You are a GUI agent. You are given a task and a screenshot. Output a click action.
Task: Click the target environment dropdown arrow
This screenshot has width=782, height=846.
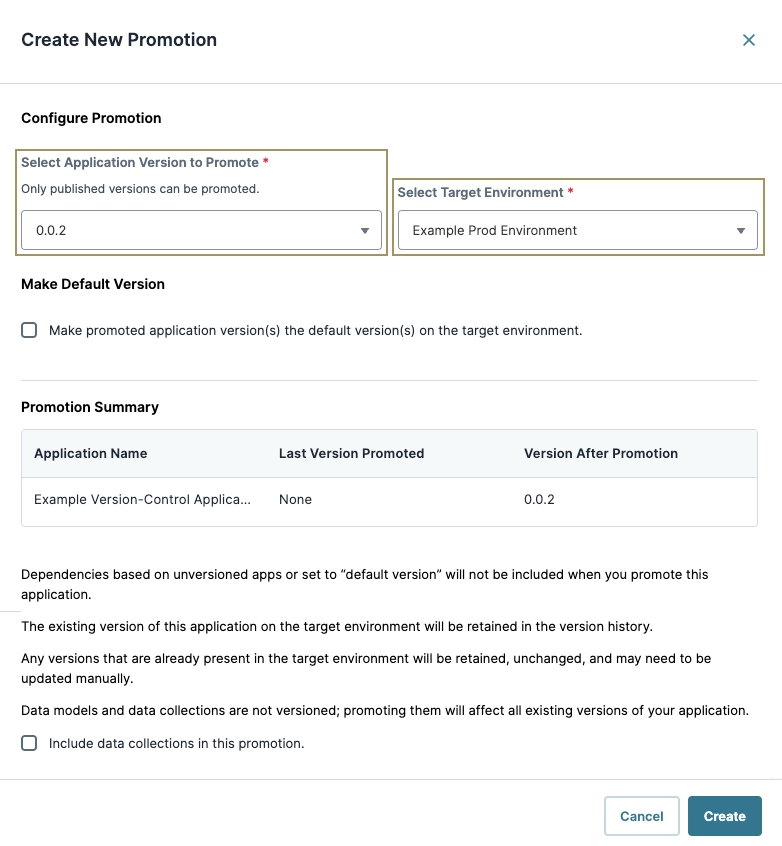tap(743, 230)
